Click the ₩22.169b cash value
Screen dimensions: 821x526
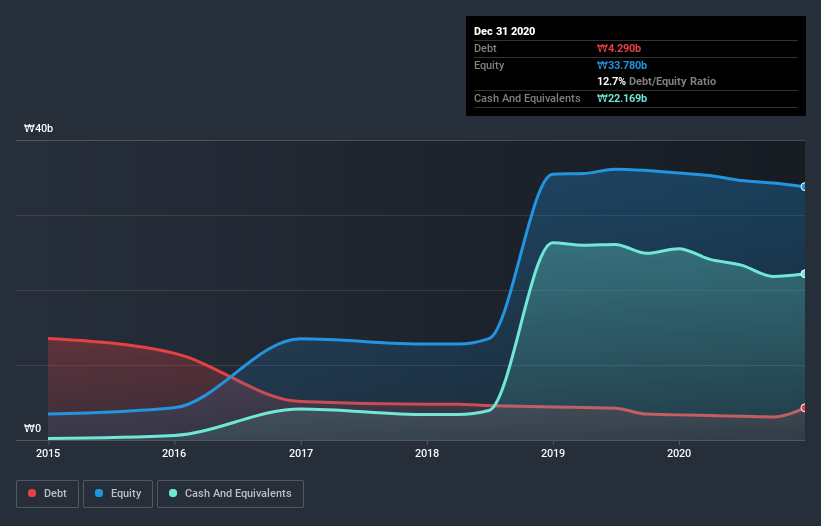pos(622,98)
